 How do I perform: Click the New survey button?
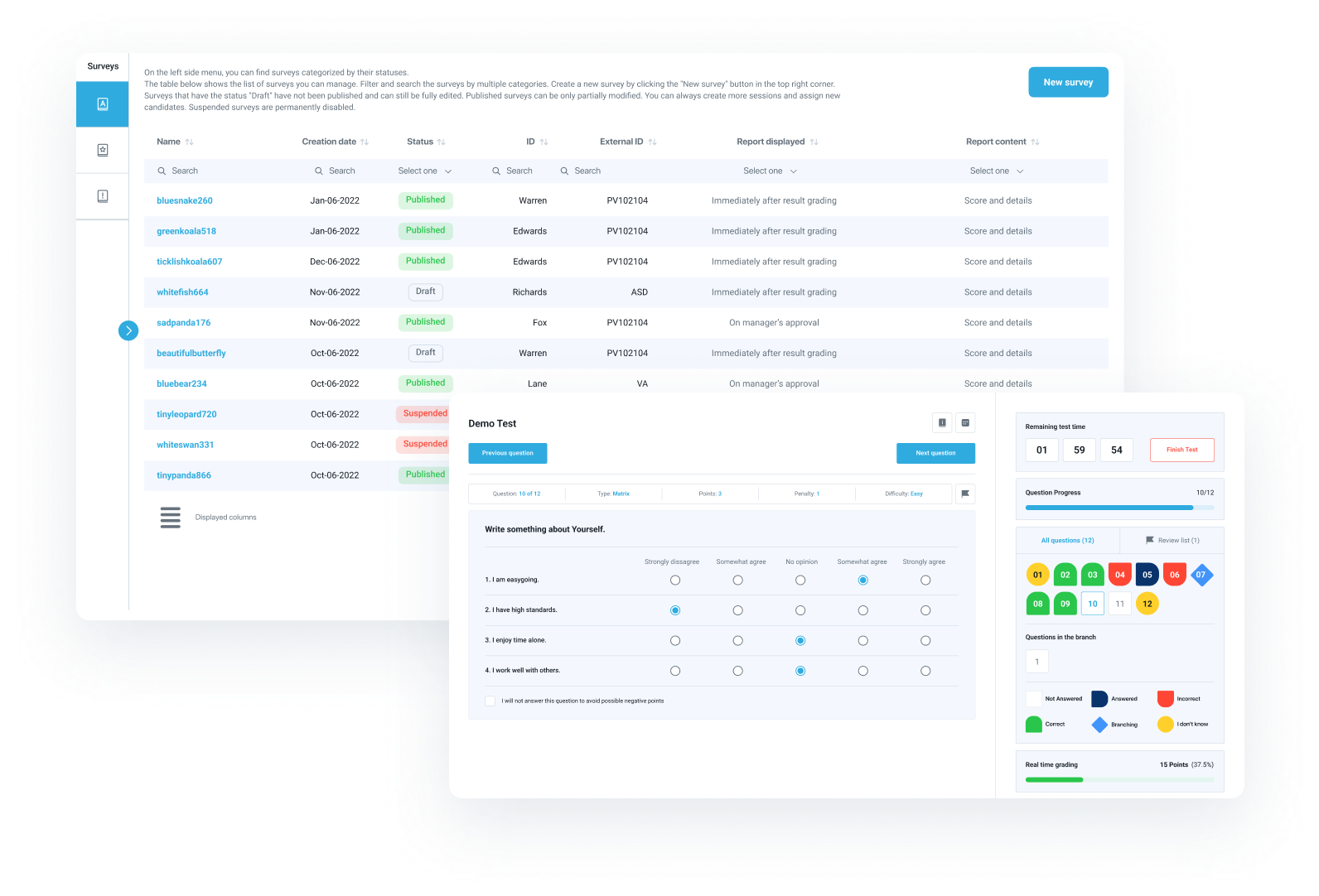(1068, 82)
